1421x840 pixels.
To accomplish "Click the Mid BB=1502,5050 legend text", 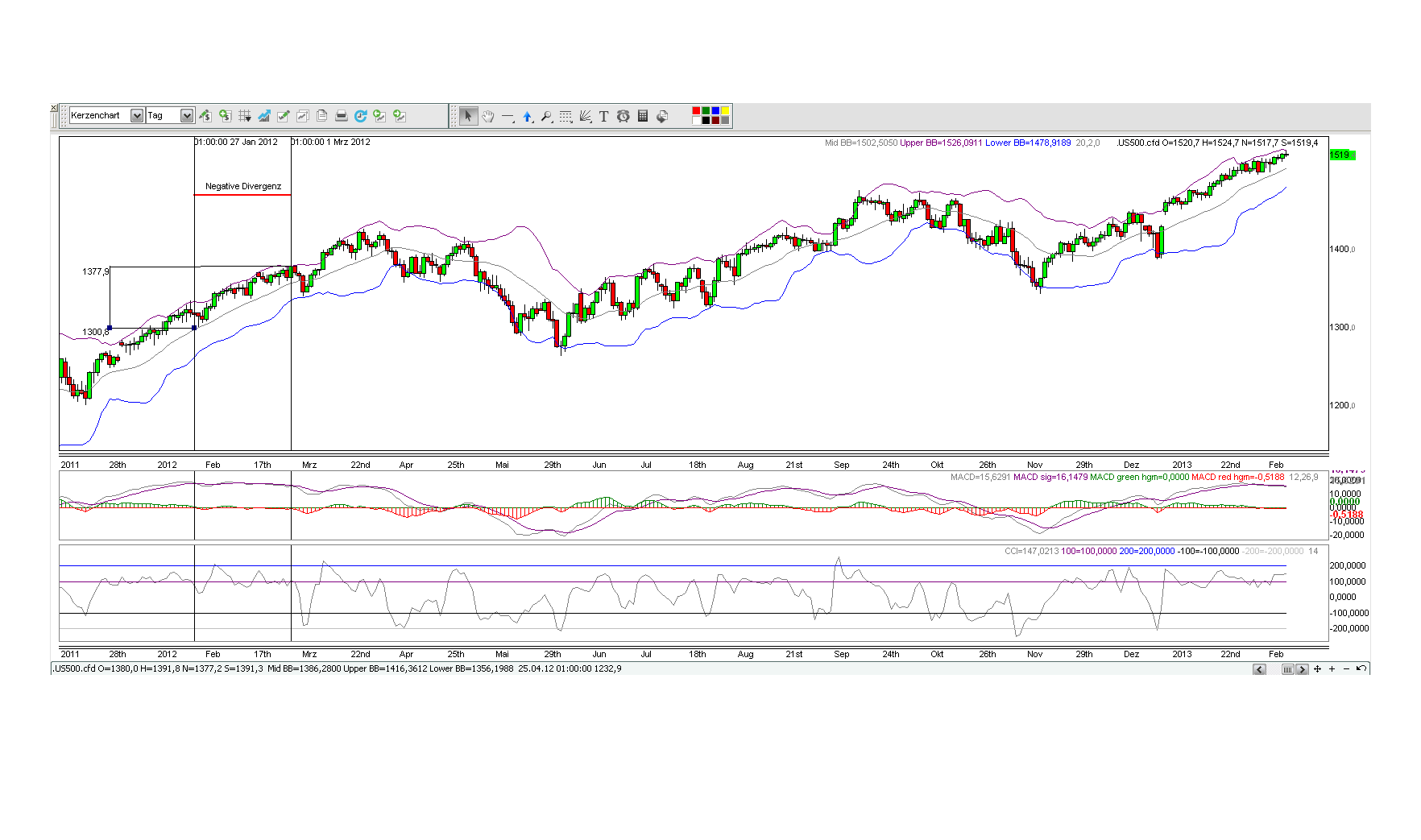I will pyautogui.click(x=860, y=143).
